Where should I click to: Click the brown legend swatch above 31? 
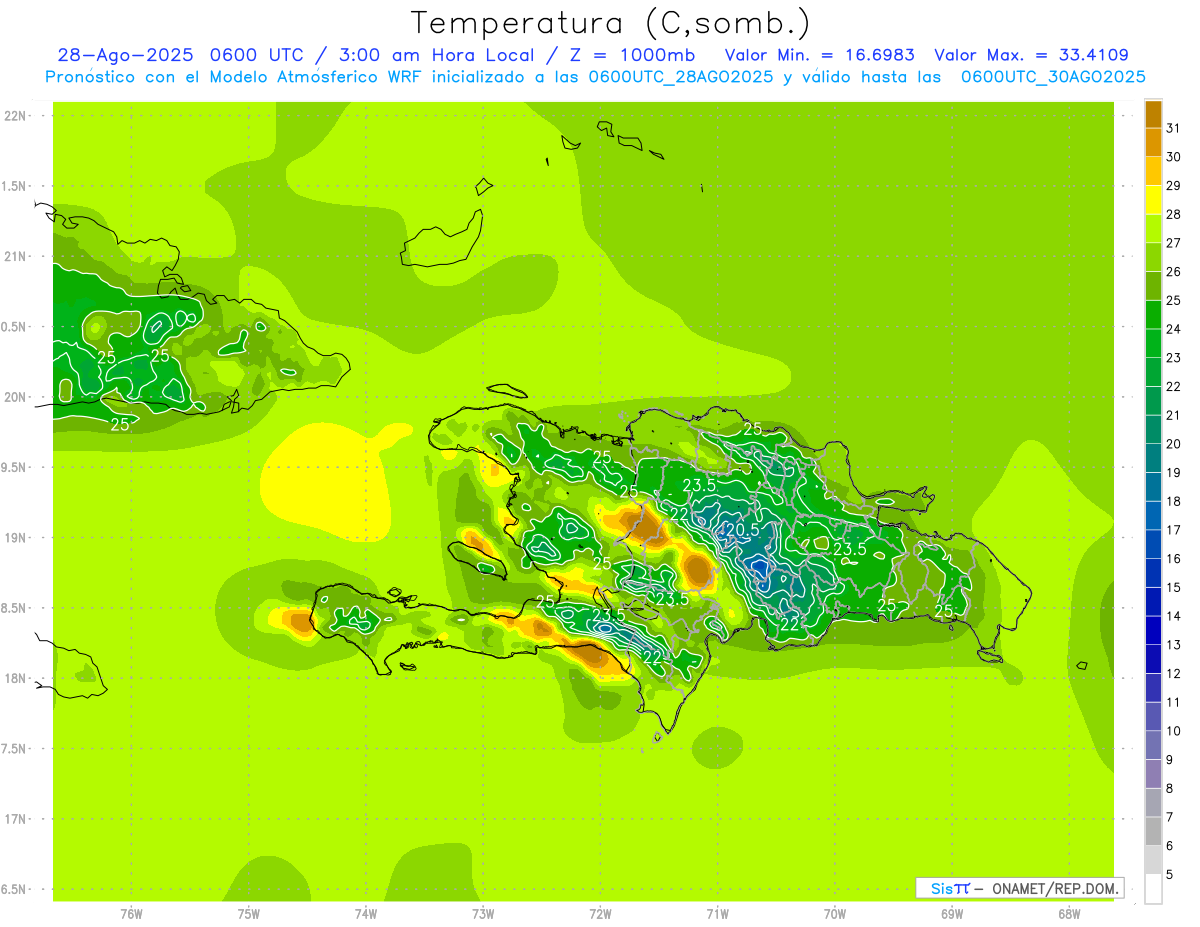[x=1153, y=113]
